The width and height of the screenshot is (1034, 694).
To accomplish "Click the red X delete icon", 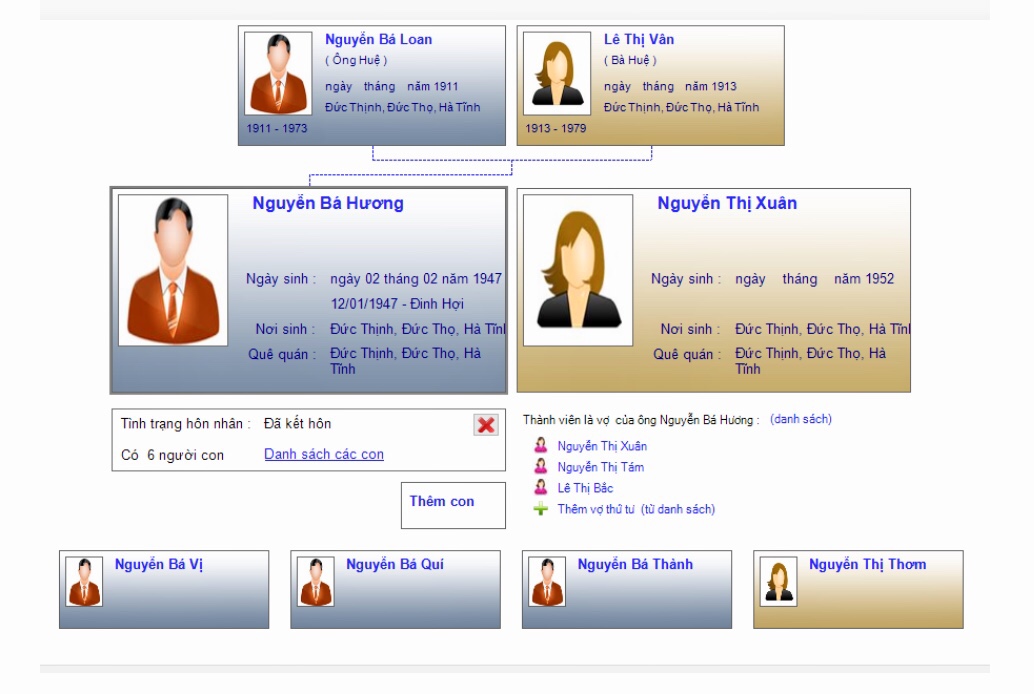I will [486, 425].
